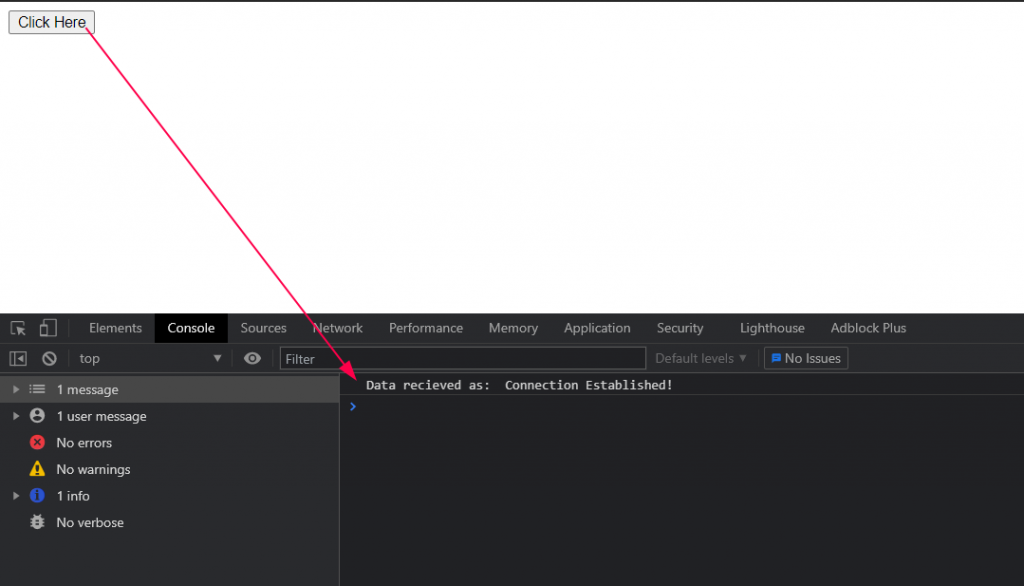This screenshot has height=586, width=1024.
Task: Open the Lighthouse panel
Action: coord(771,328)
